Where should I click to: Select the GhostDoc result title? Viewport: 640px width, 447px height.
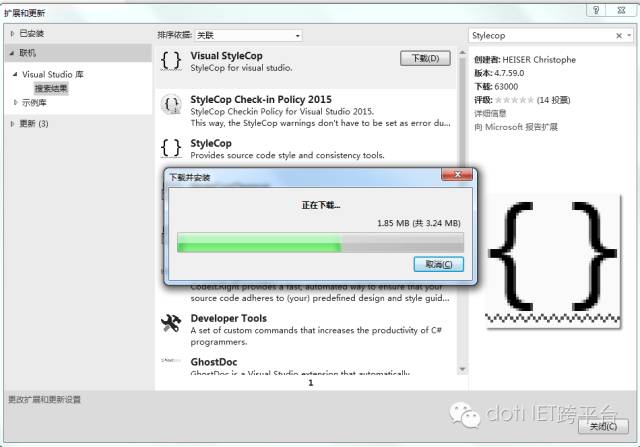point(214,362)
